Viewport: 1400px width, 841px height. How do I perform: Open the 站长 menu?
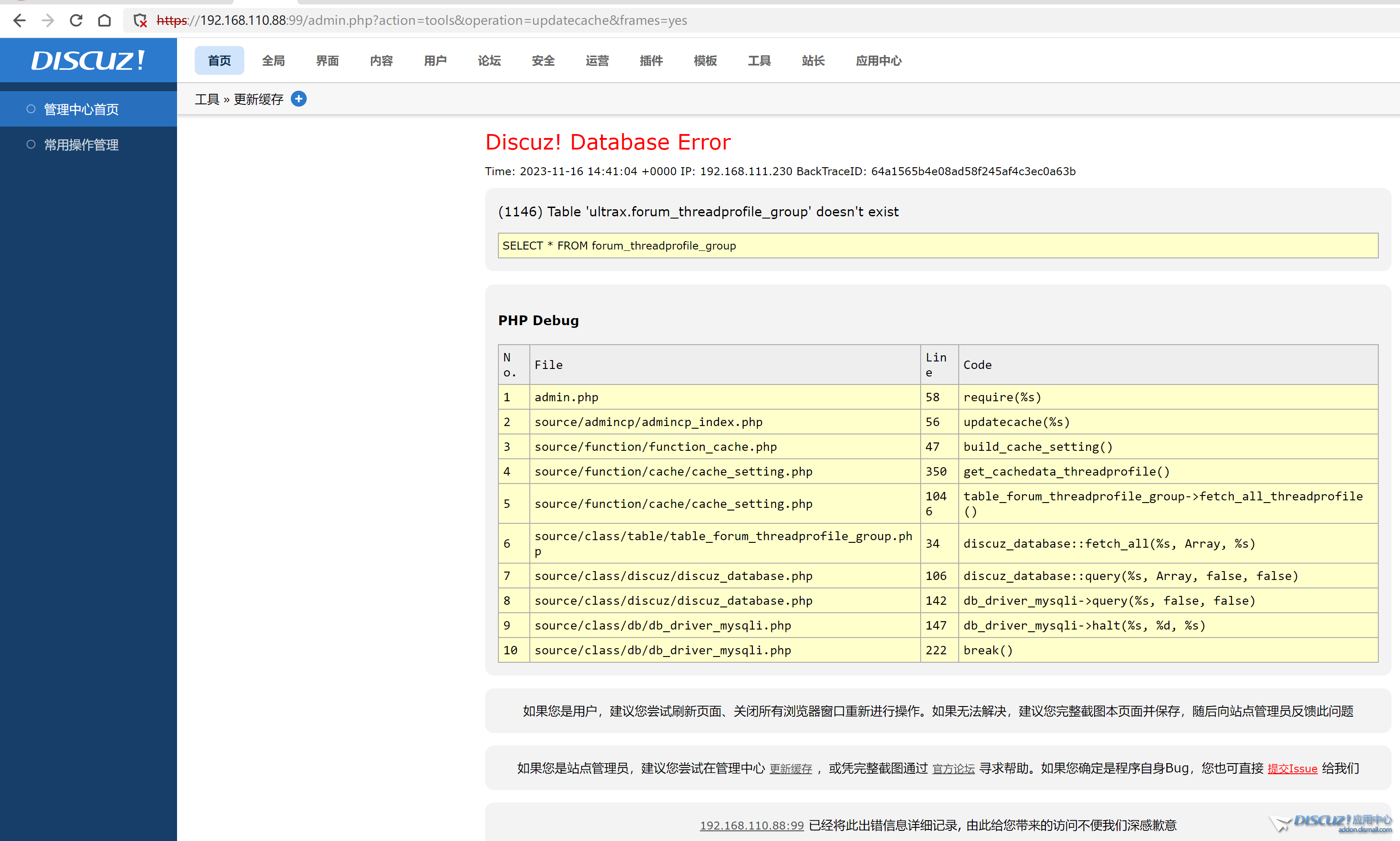(x=813, y=61)
